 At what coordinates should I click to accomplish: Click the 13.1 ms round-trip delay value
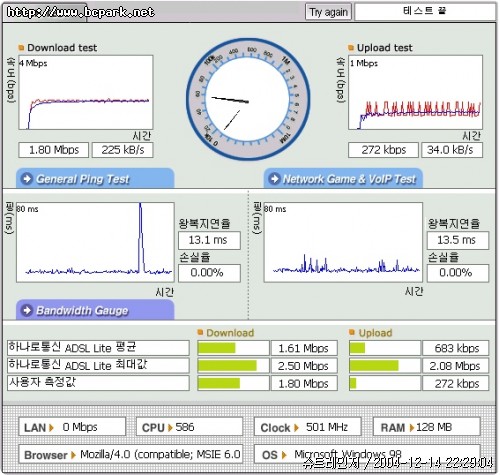click(209, 240)
